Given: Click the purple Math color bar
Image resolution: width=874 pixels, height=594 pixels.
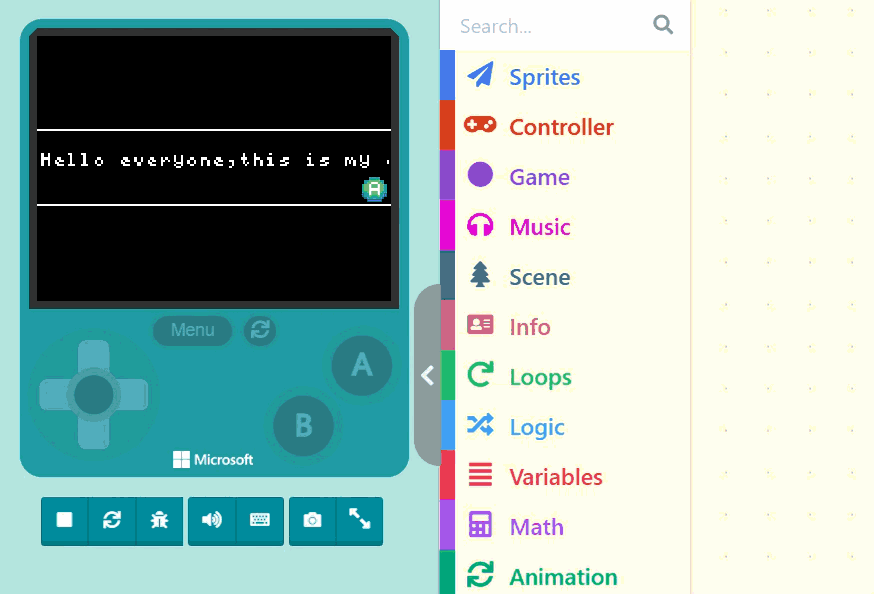Looking at the screenshot, I should 447,526.
